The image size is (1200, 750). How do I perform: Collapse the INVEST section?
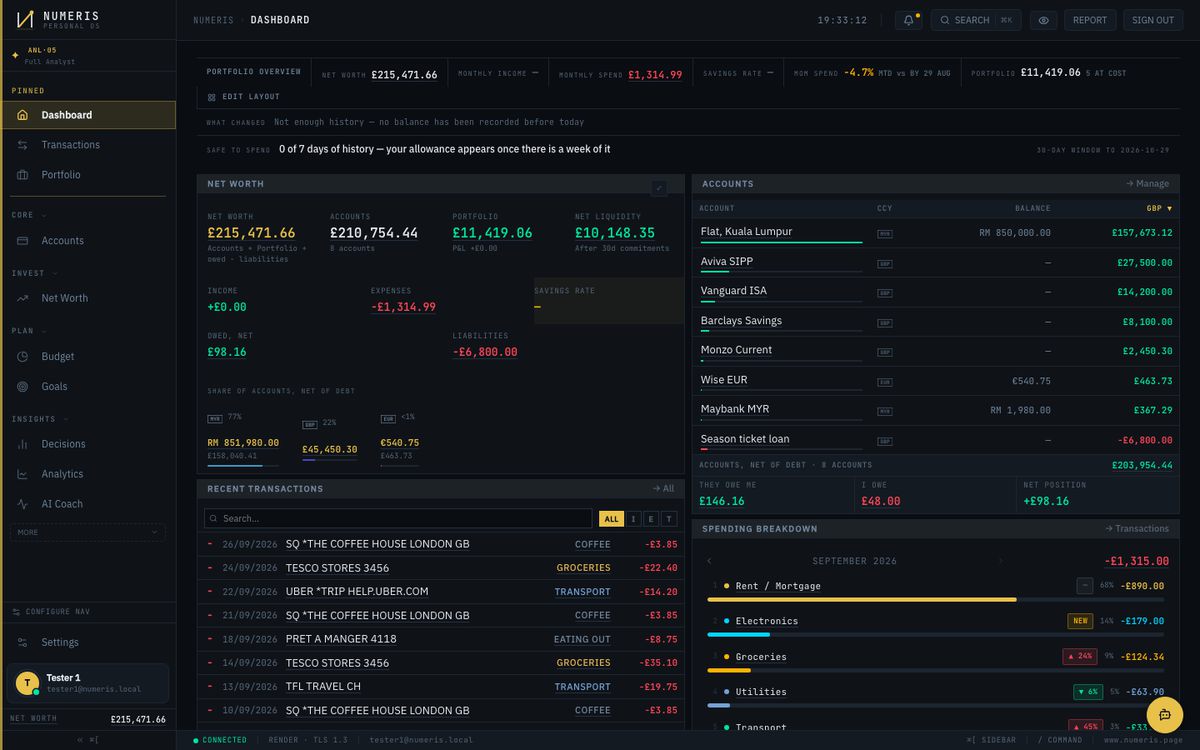35,273
